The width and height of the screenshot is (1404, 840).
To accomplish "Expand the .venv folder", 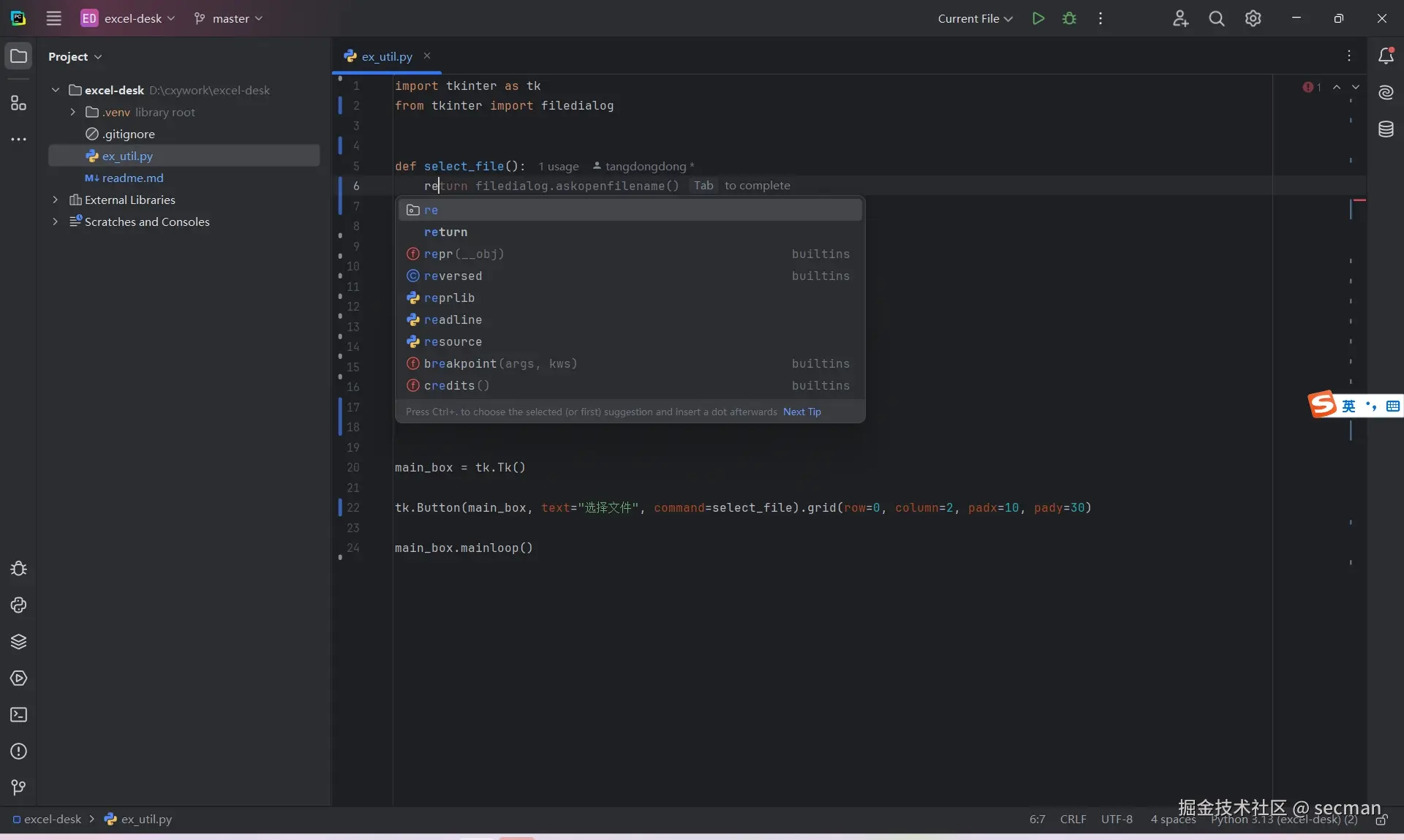I will pyautogui.click(x=72, y=112).
